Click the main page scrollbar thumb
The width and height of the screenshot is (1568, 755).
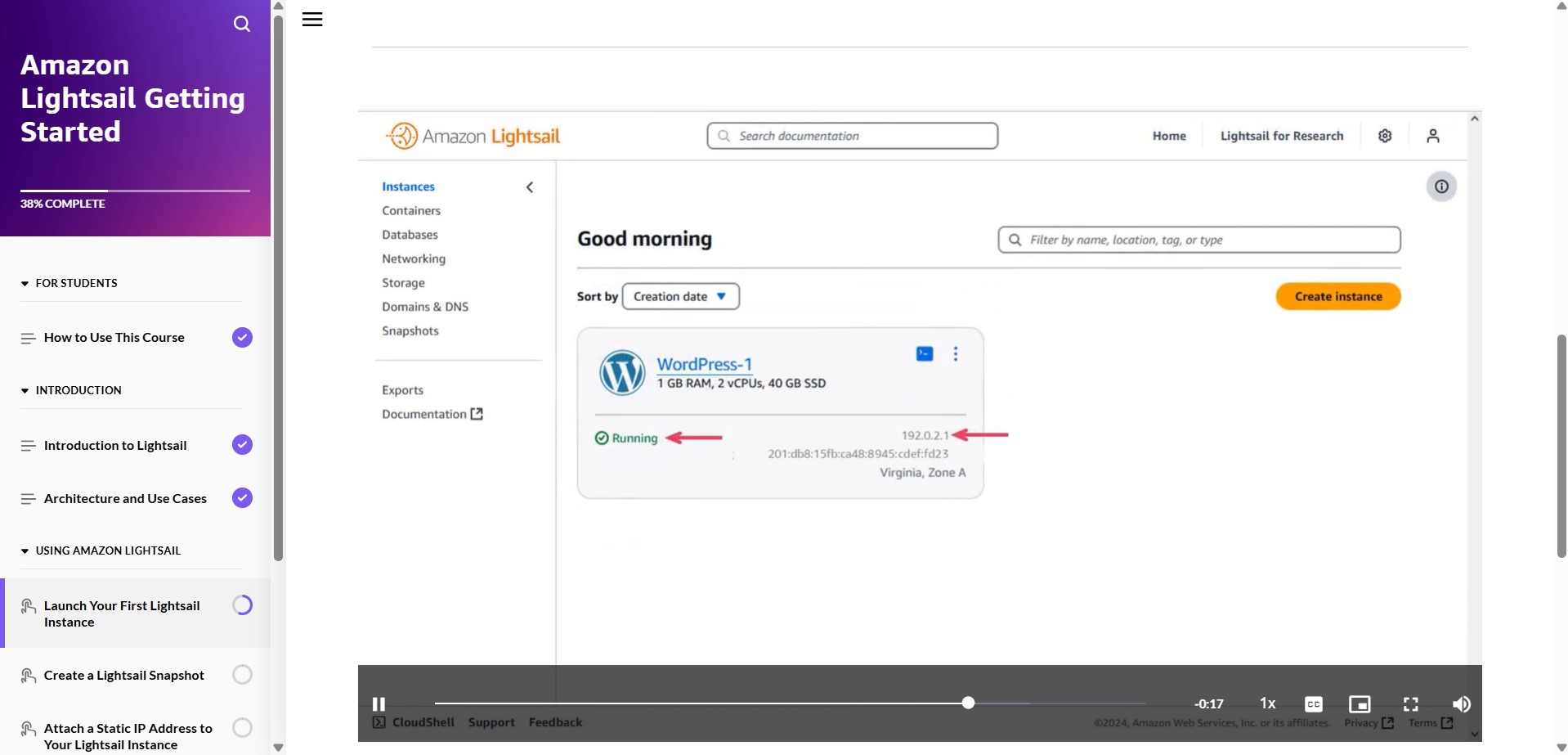1561,446
